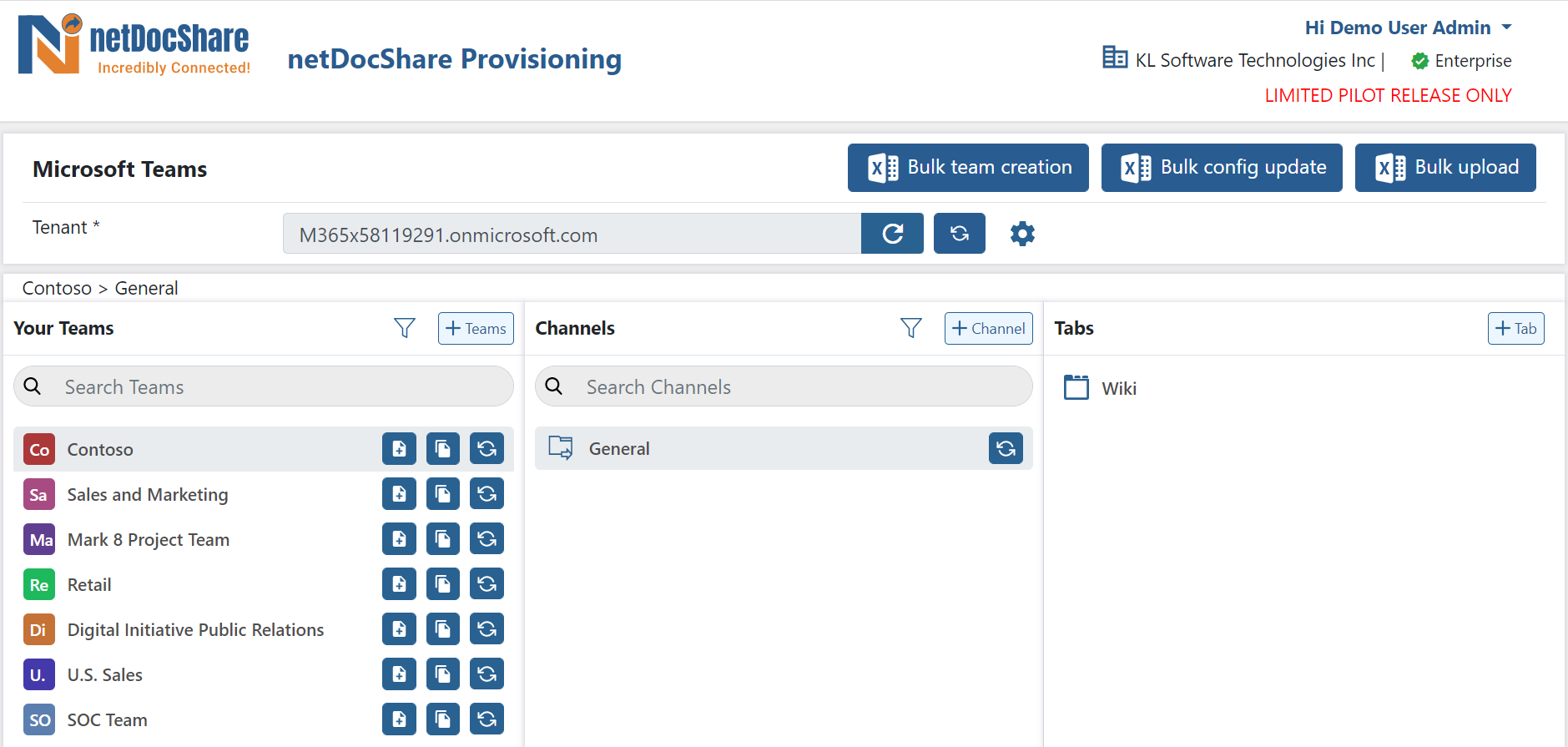Click the sync icon for Contoso

click(487, 449)
